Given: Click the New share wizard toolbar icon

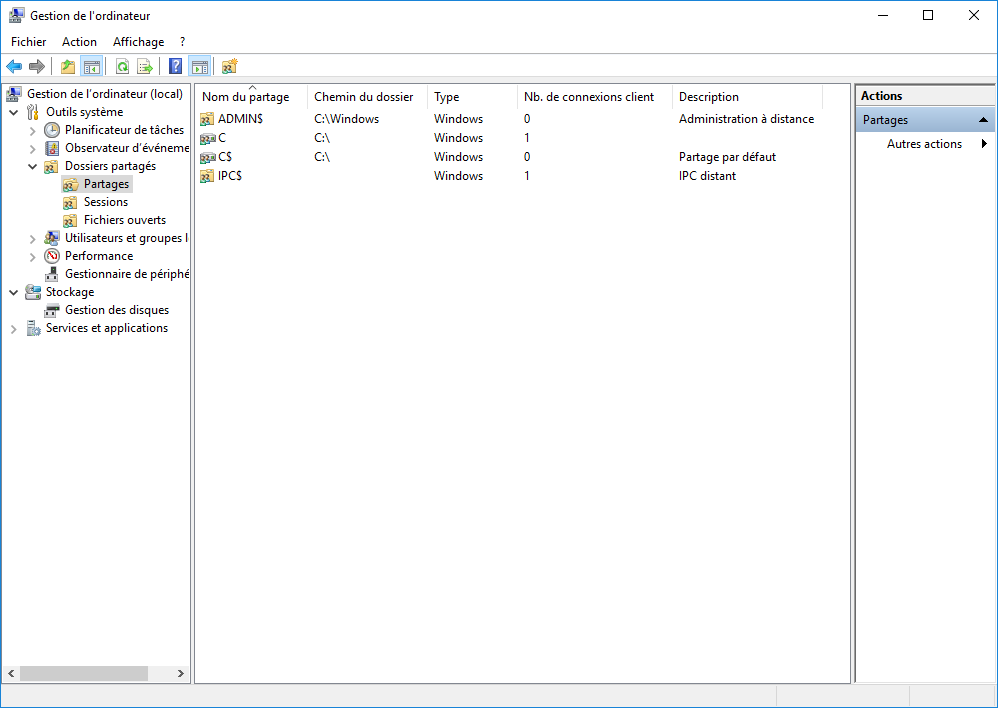Looking at the screenshot, I should (229, 67).
